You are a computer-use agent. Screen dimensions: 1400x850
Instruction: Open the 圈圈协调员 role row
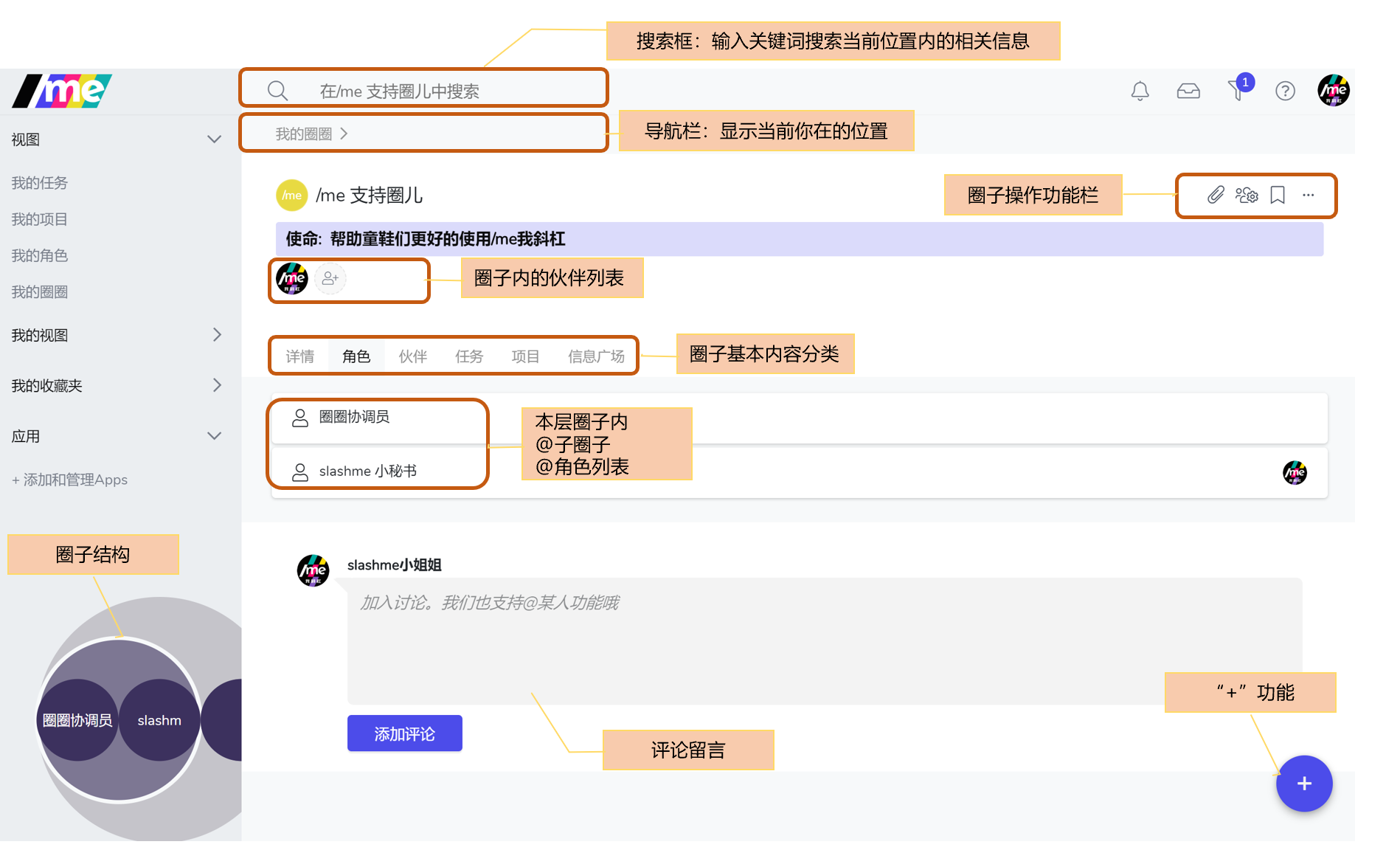pos(800,418)
